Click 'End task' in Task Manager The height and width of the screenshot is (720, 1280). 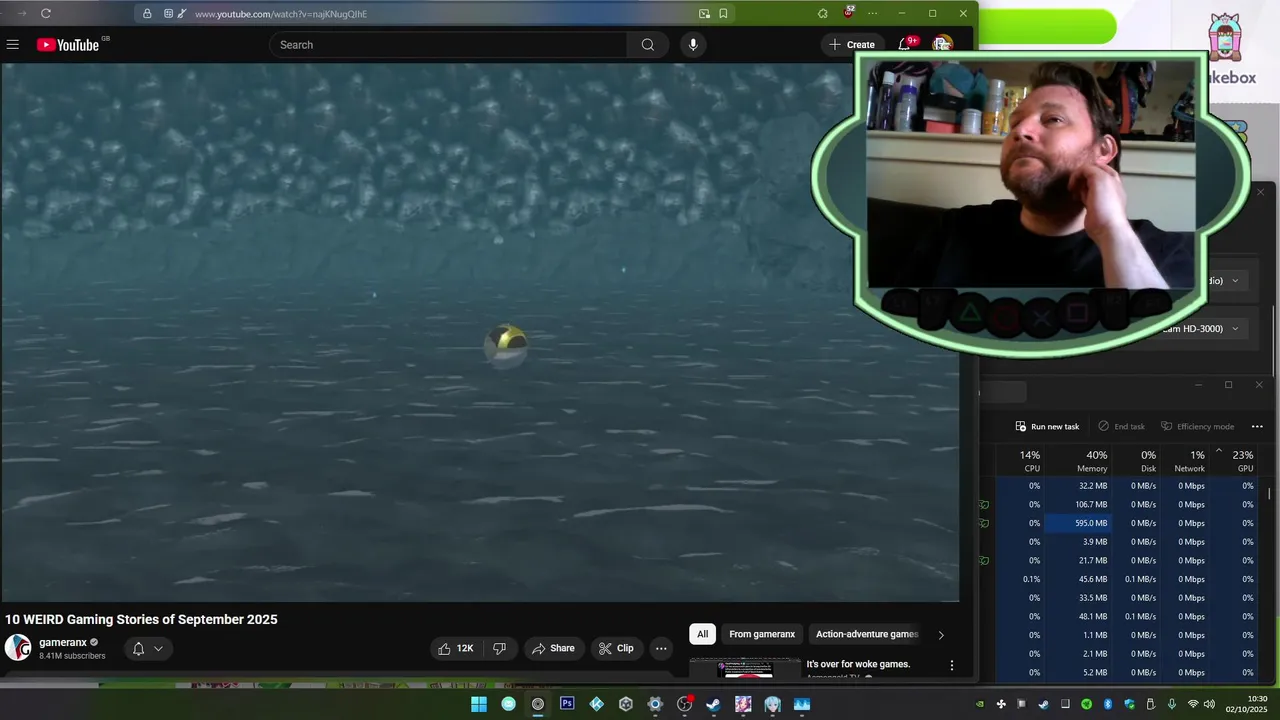1121,426
